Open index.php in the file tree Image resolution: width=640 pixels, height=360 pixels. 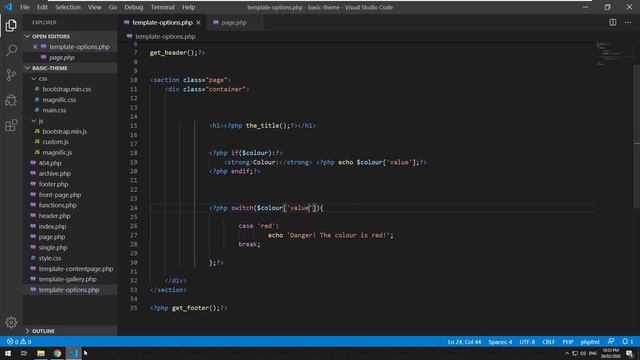coord(52,227)
